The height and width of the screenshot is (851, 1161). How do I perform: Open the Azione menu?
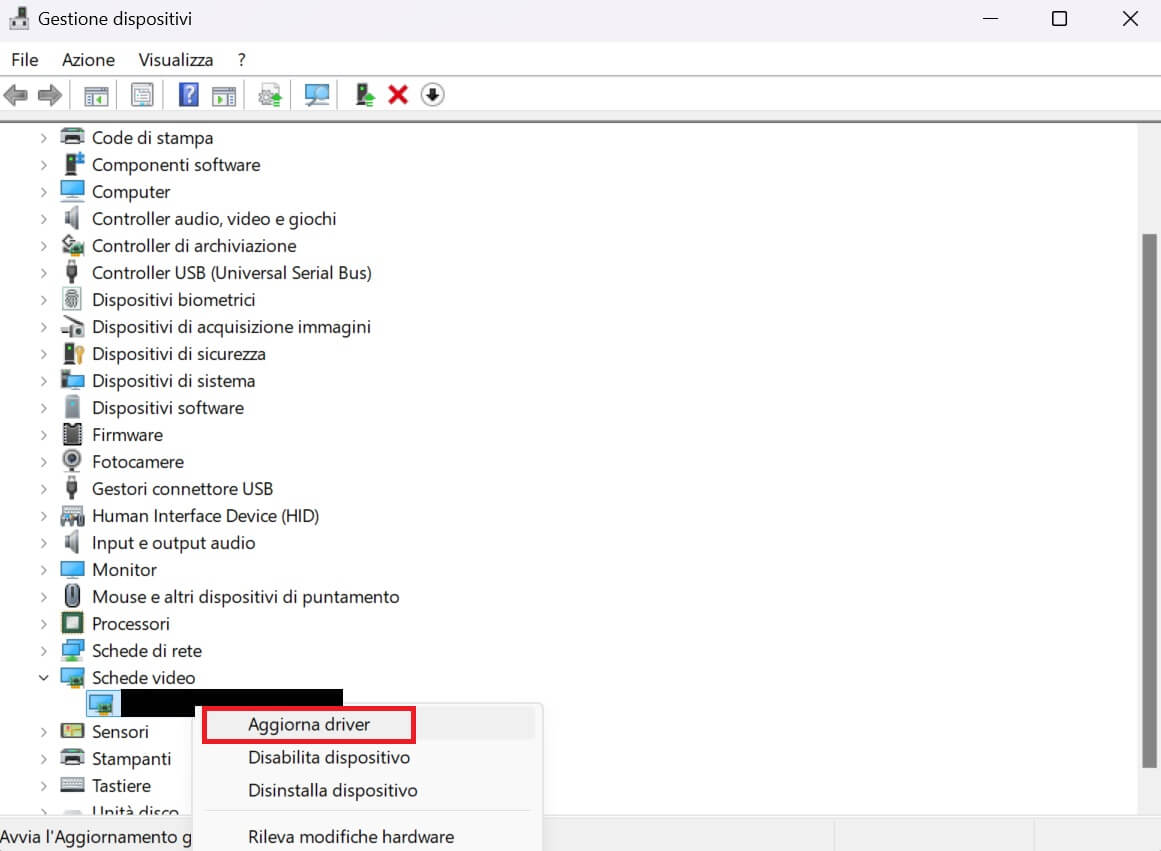88,59
